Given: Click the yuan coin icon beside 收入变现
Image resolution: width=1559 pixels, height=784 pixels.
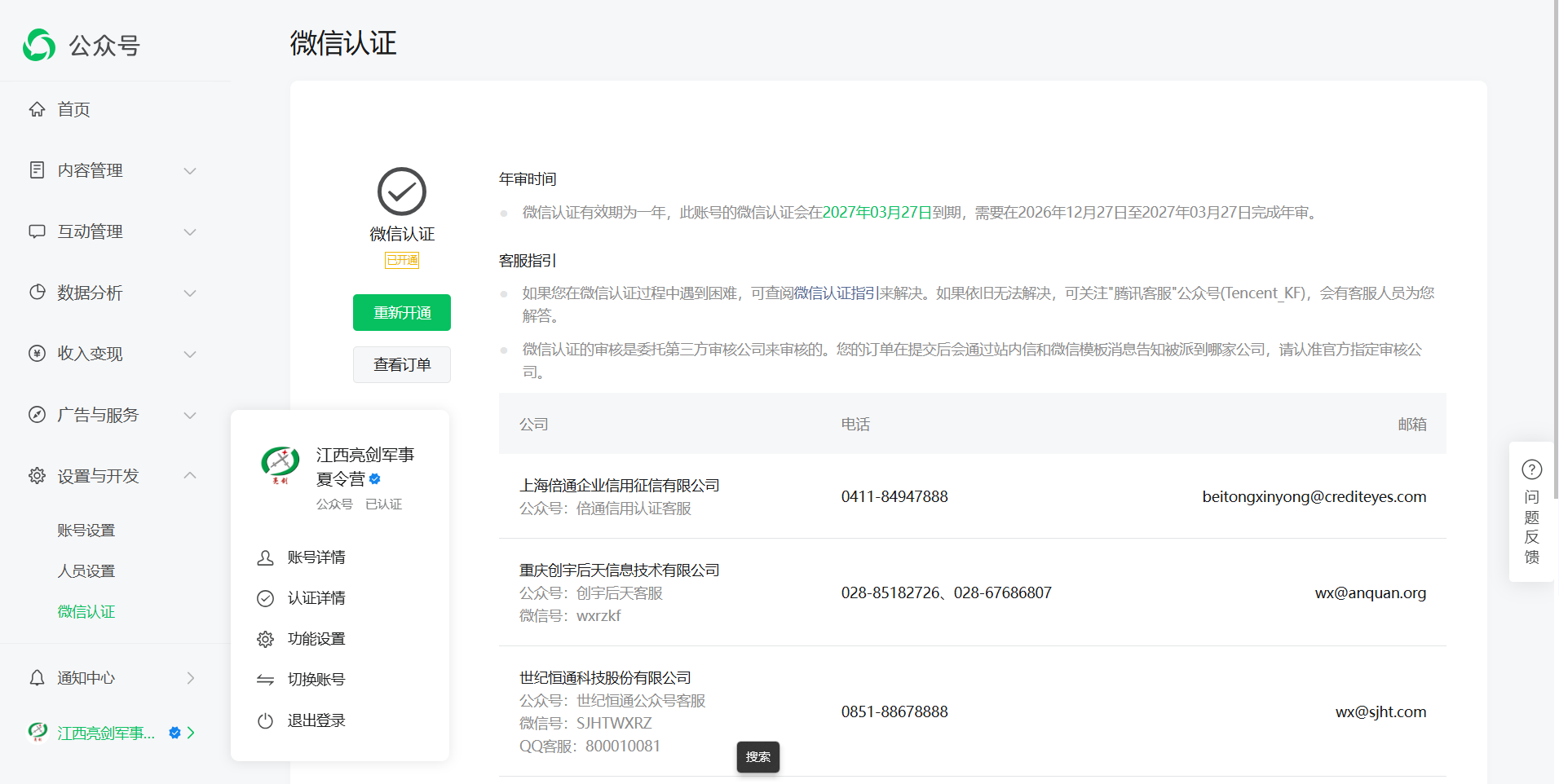Looking at the screenshot, I should tap(37, 353).
